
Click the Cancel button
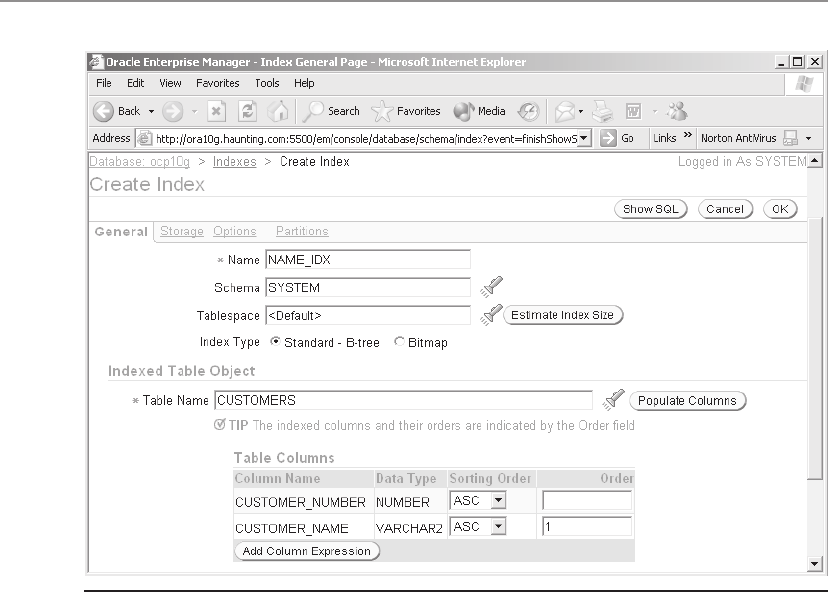tap(725, 209)
